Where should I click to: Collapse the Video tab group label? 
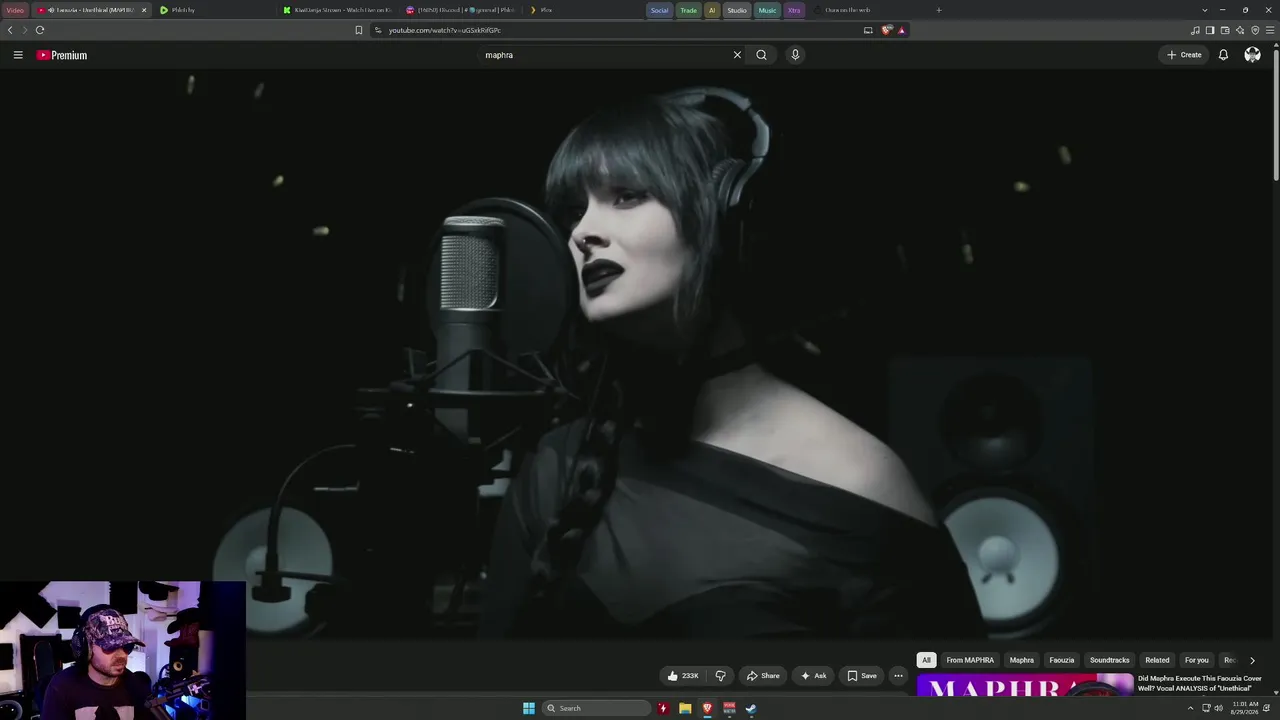[15, 10]
